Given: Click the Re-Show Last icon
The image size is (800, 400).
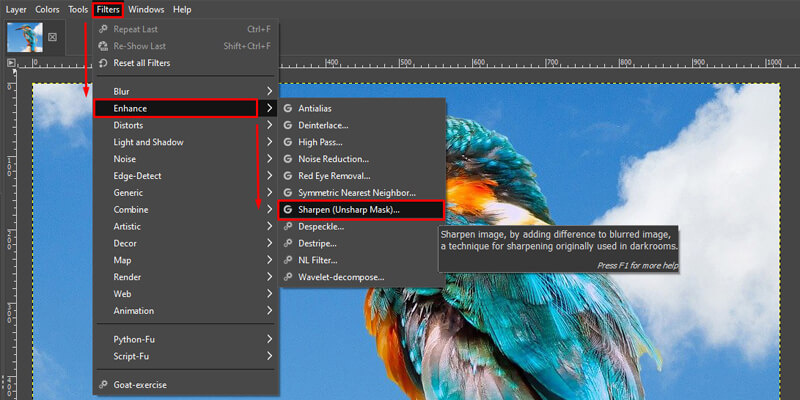Looking at the screenshot, I should click(x=103, y=46).
